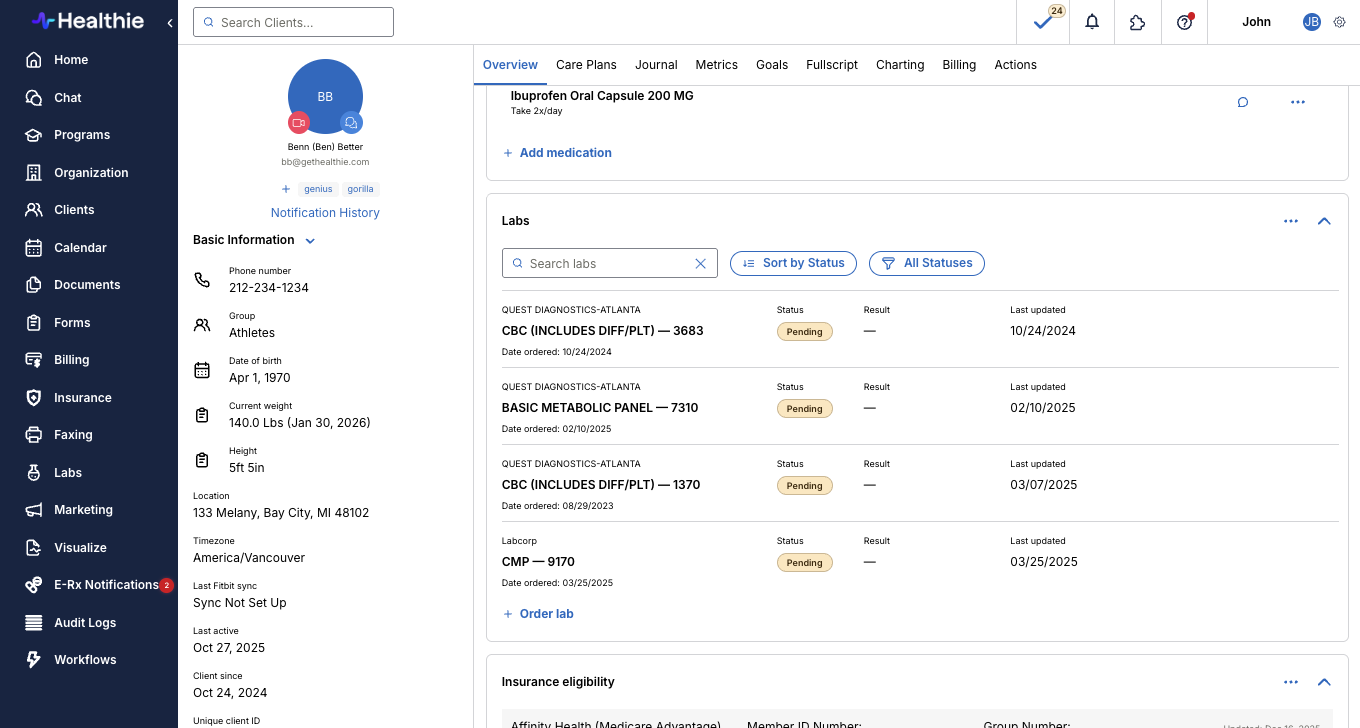Switch to the Charting tab
Image resolution: width=1360 pixels, height=728 pixels.
(899, 65)
